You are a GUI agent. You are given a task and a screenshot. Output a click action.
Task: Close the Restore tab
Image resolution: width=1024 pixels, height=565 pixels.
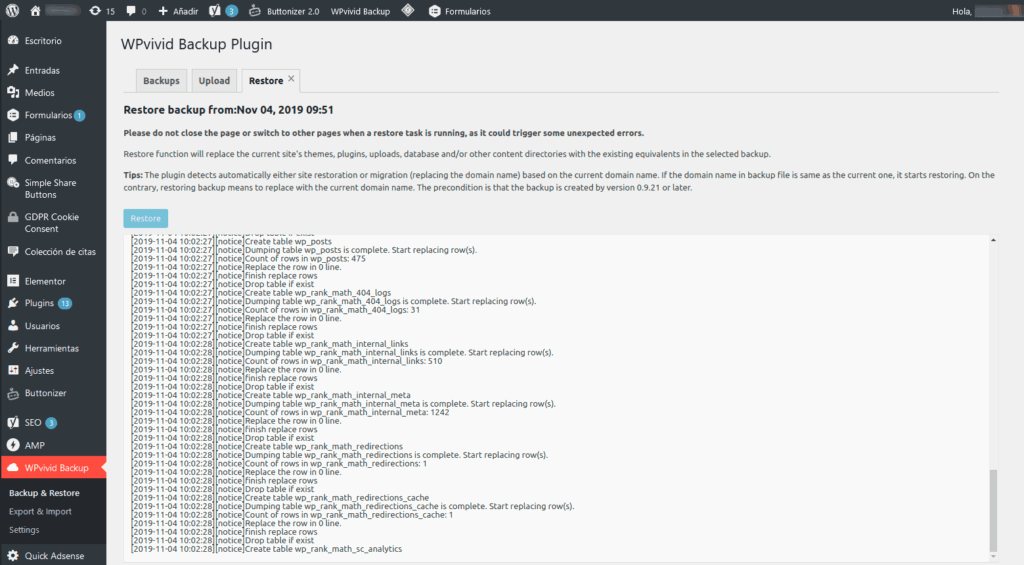pos(291,78)
